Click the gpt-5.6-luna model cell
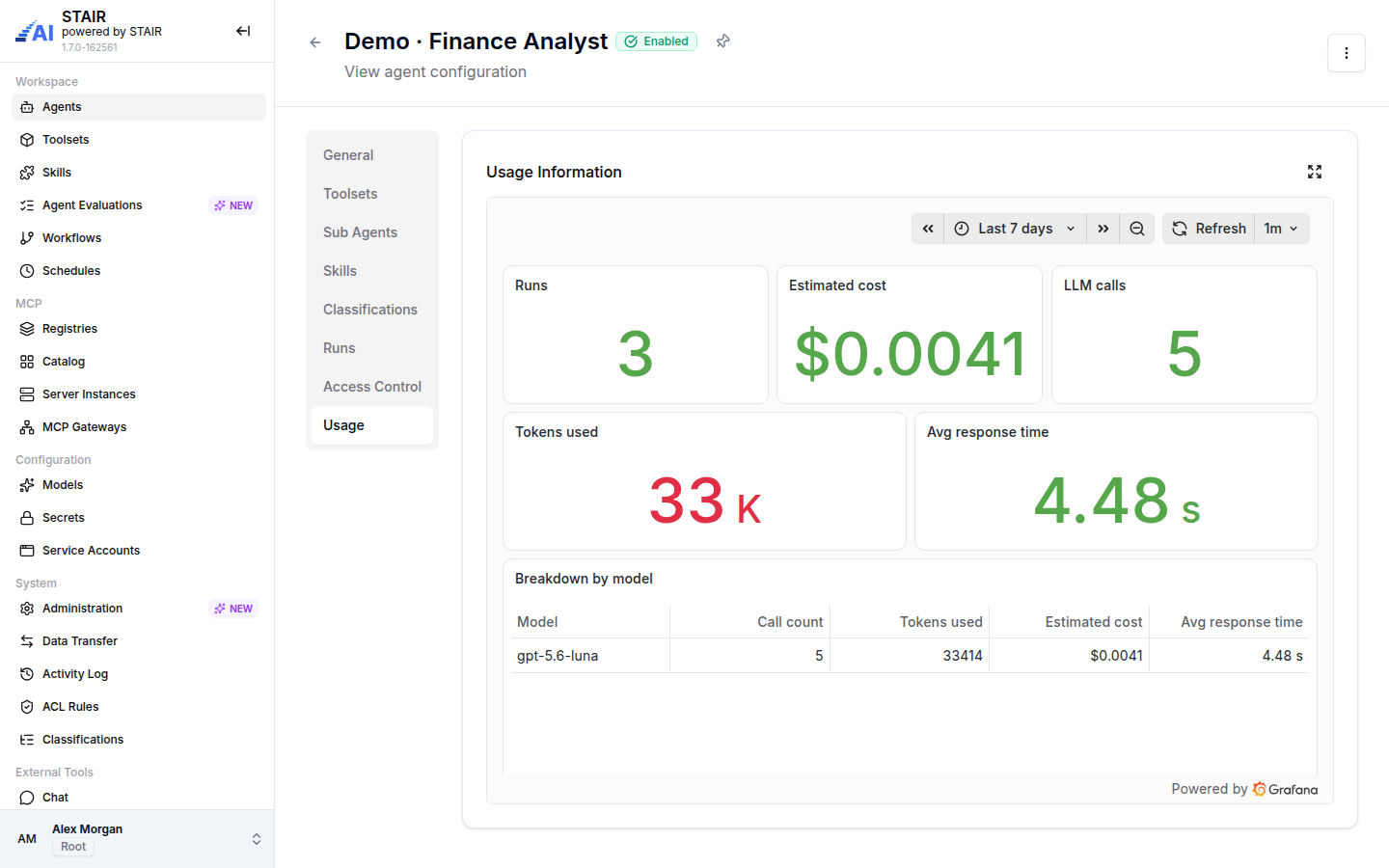 tap(590, 656)
